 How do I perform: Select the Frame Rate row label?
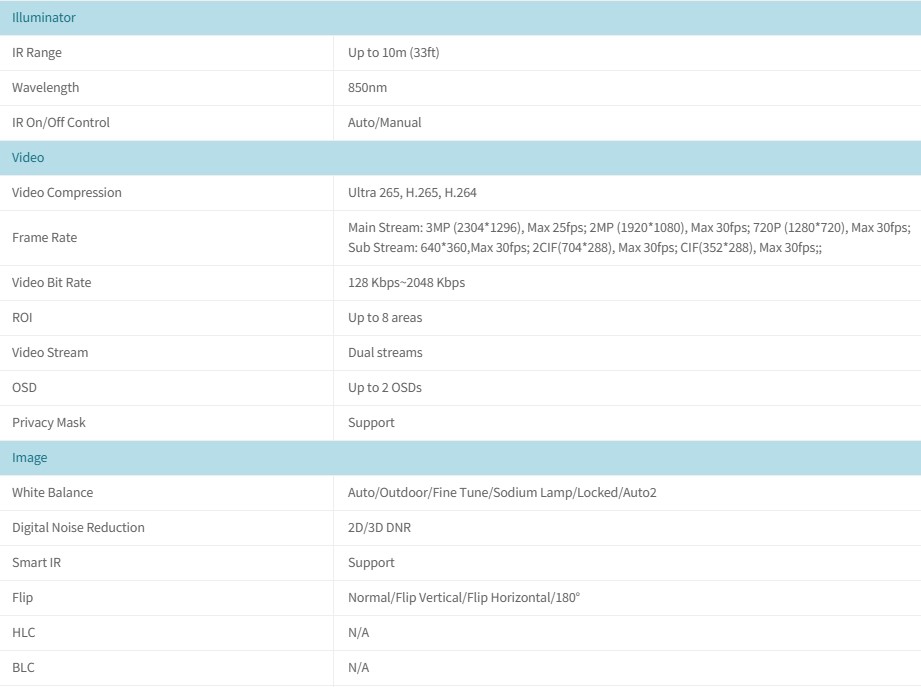(44, 238)
